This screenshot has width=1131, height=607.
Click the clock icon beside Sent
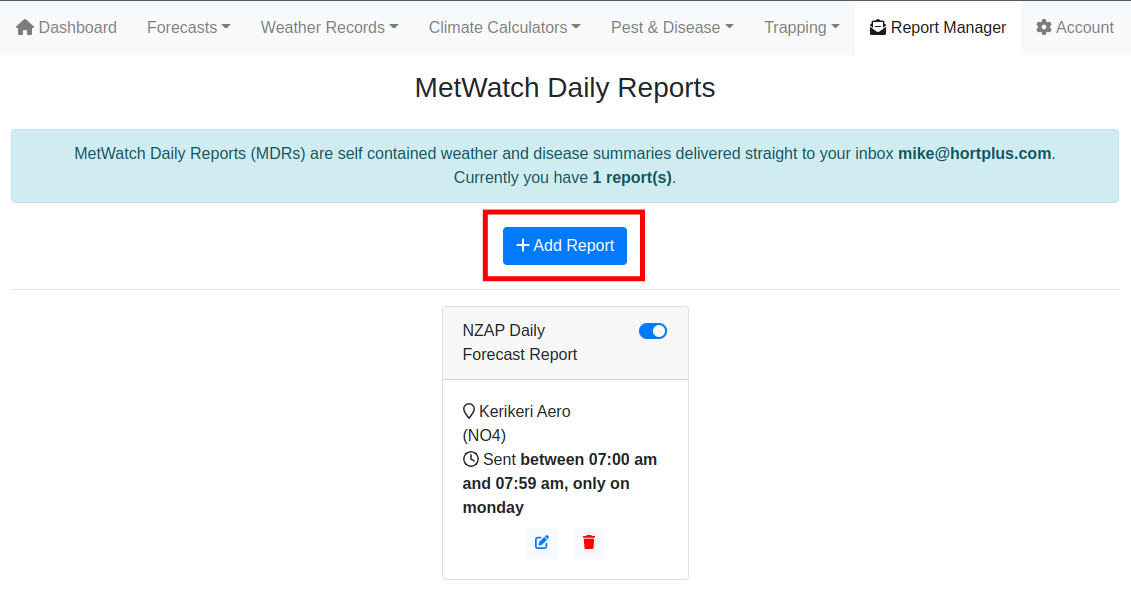click(x=470, y=459)
